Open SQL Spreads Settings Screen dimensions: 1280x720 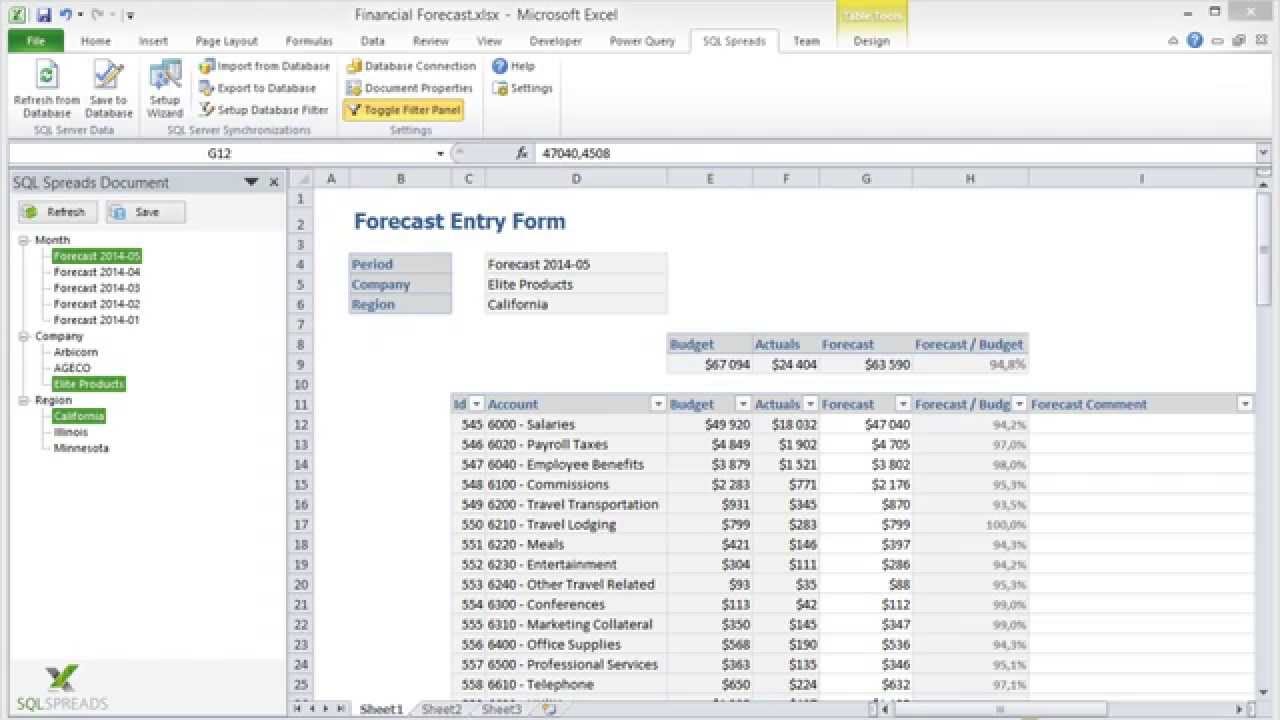(x=522, y=88)
